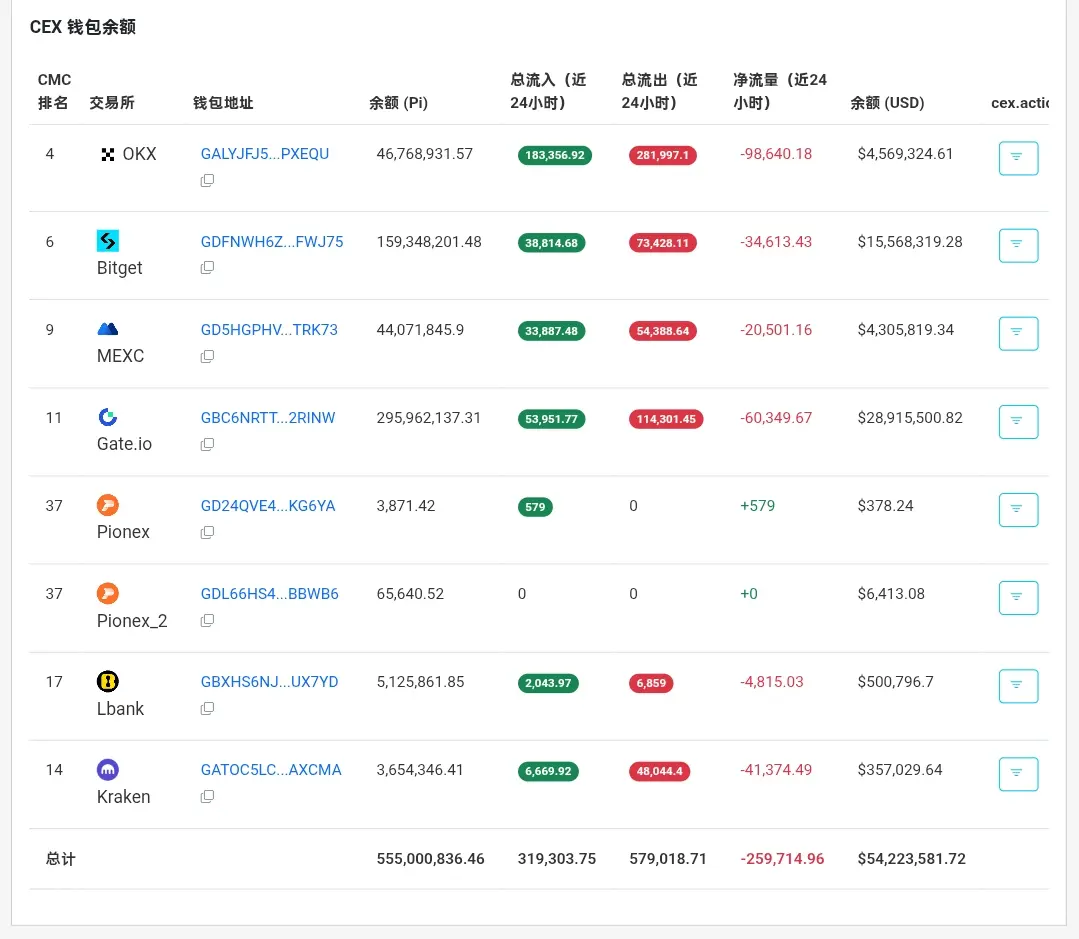Click the Bitget exchange logo

pos(108,241)
